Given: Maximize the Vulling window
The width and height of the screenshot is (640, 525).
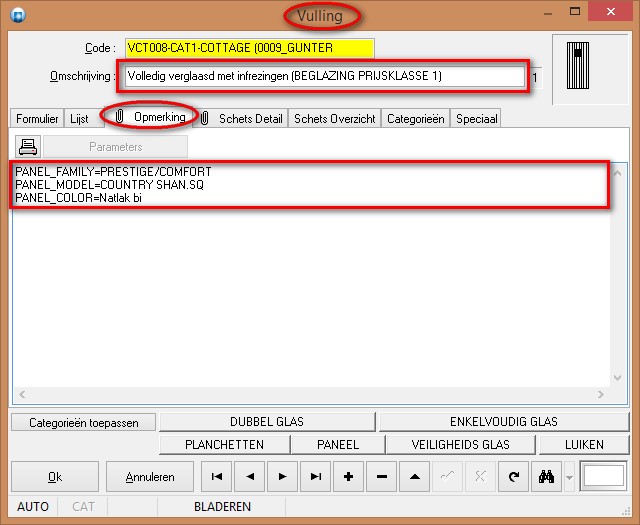Looking at the screenshot, I should point(575,11).
